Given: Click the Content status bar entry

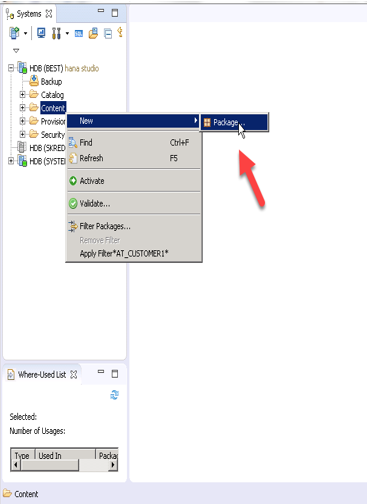Looking at the screenshot, I should pyautogui.click(x=21, y=494).
